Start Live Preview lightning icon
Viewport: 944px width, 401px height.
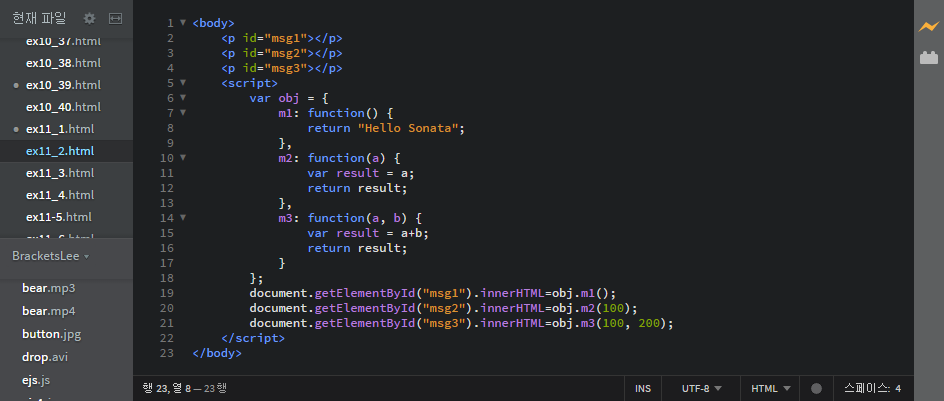click(928, 26)
